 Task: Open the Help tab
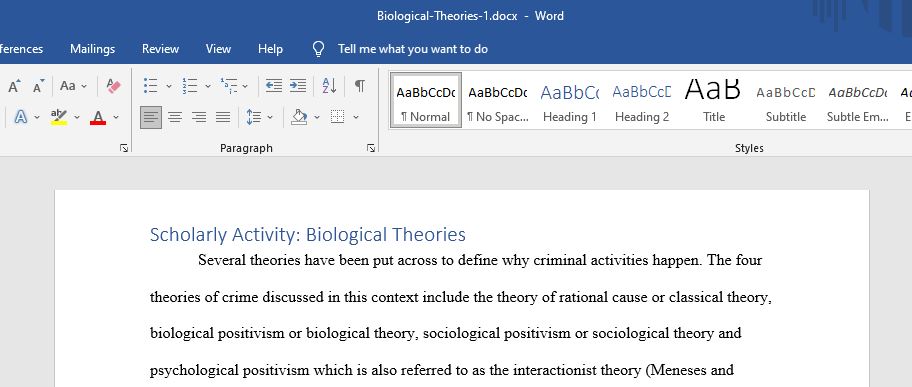[x=270, y=49]
